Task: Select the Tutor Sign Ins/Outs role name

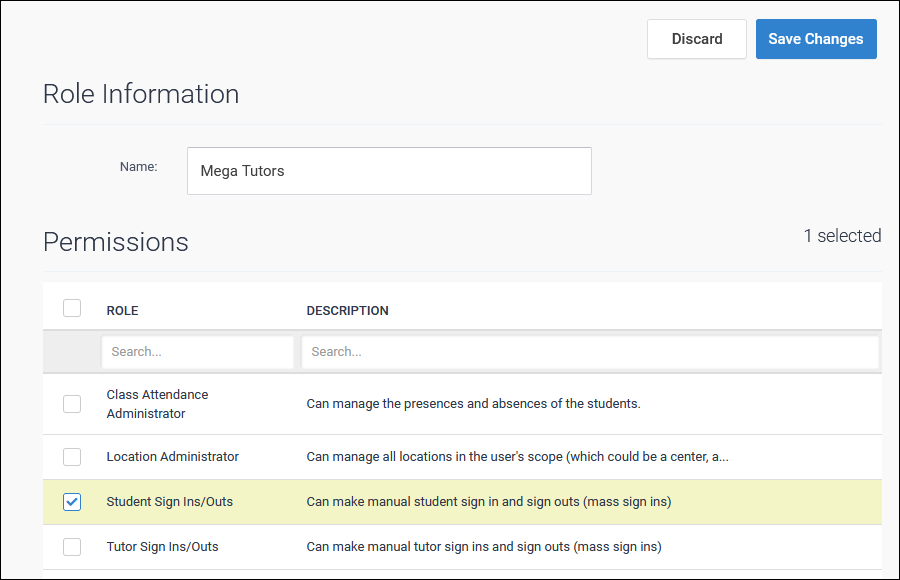Action: click(162, 547)
